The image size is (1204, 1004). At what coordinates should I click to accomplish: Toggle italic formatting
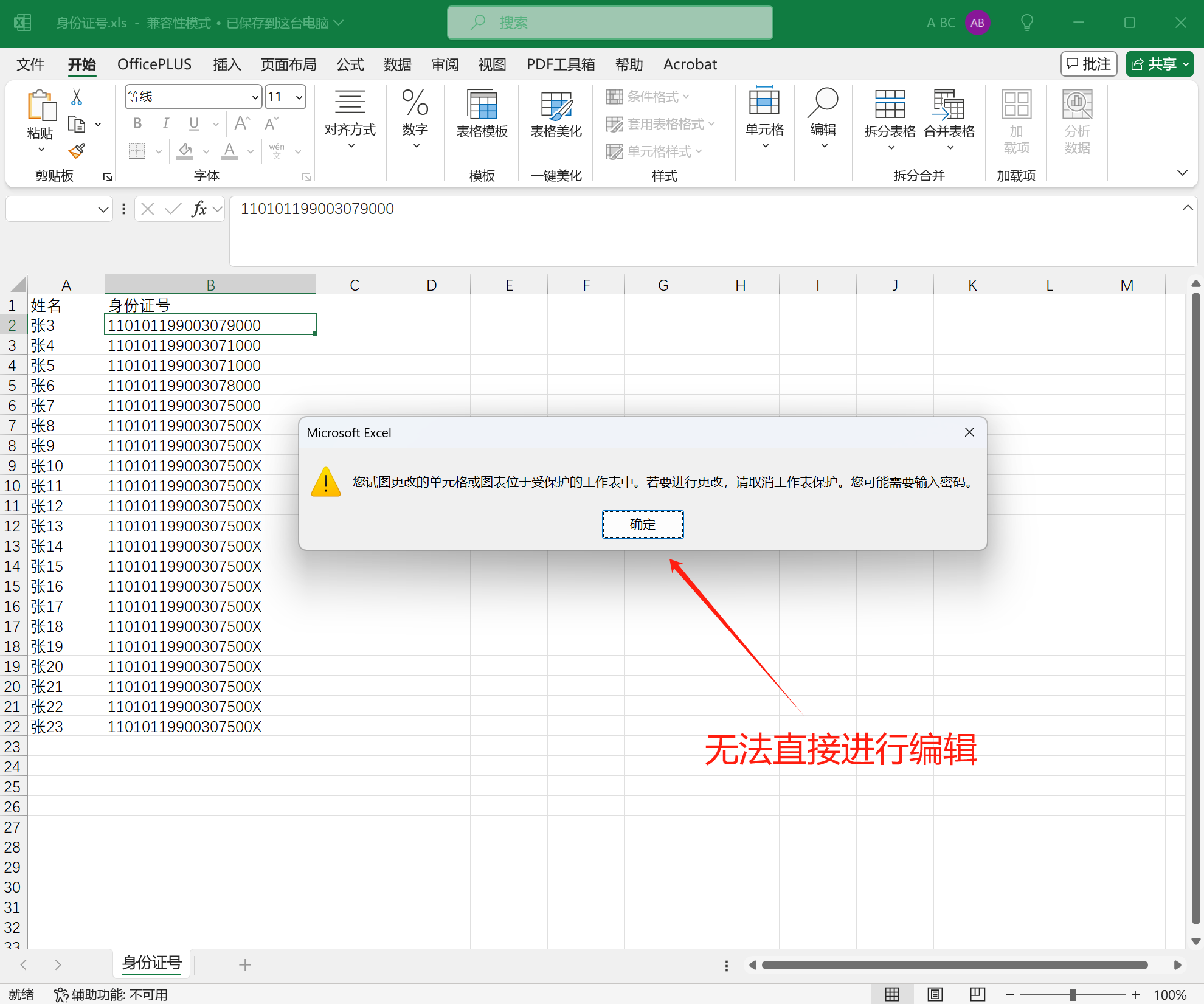click(x=165, y=123)
